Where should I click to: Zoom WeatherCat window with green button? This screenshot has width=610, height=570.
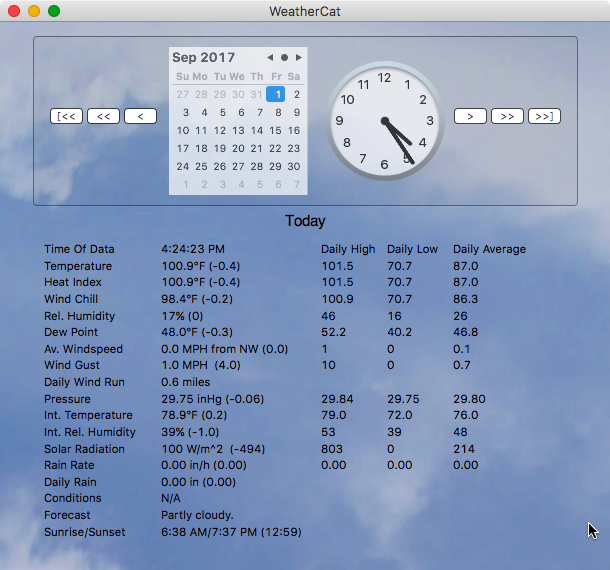tap(54, 11)
